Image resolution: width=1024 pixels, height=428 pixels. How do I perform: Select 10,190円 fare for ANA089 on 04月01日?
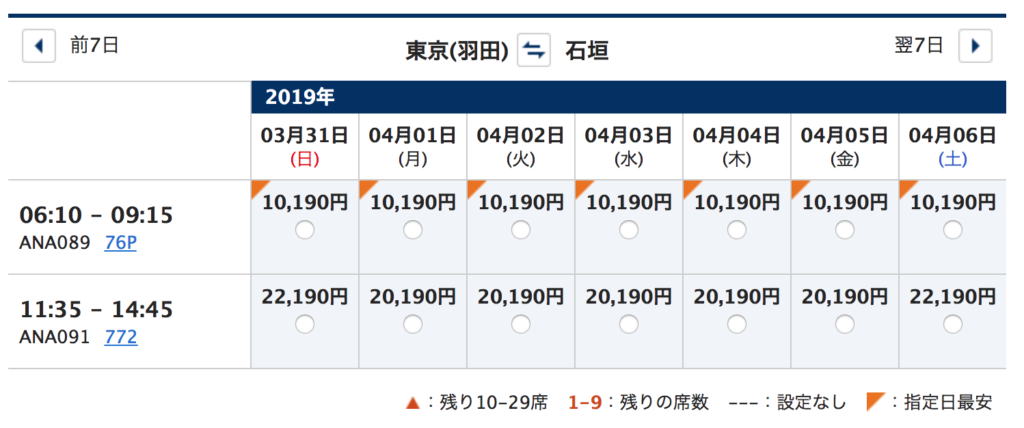(413, 230)
